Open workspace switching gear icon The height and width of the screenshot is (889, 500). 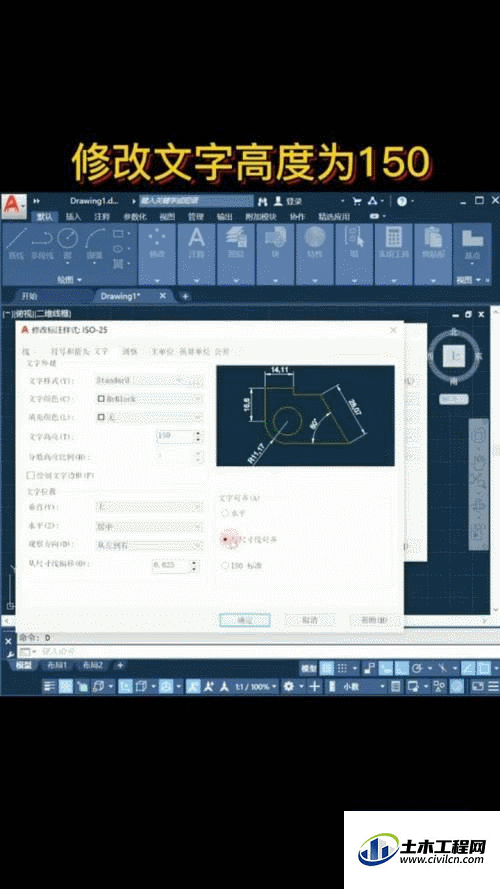(289, 687)
